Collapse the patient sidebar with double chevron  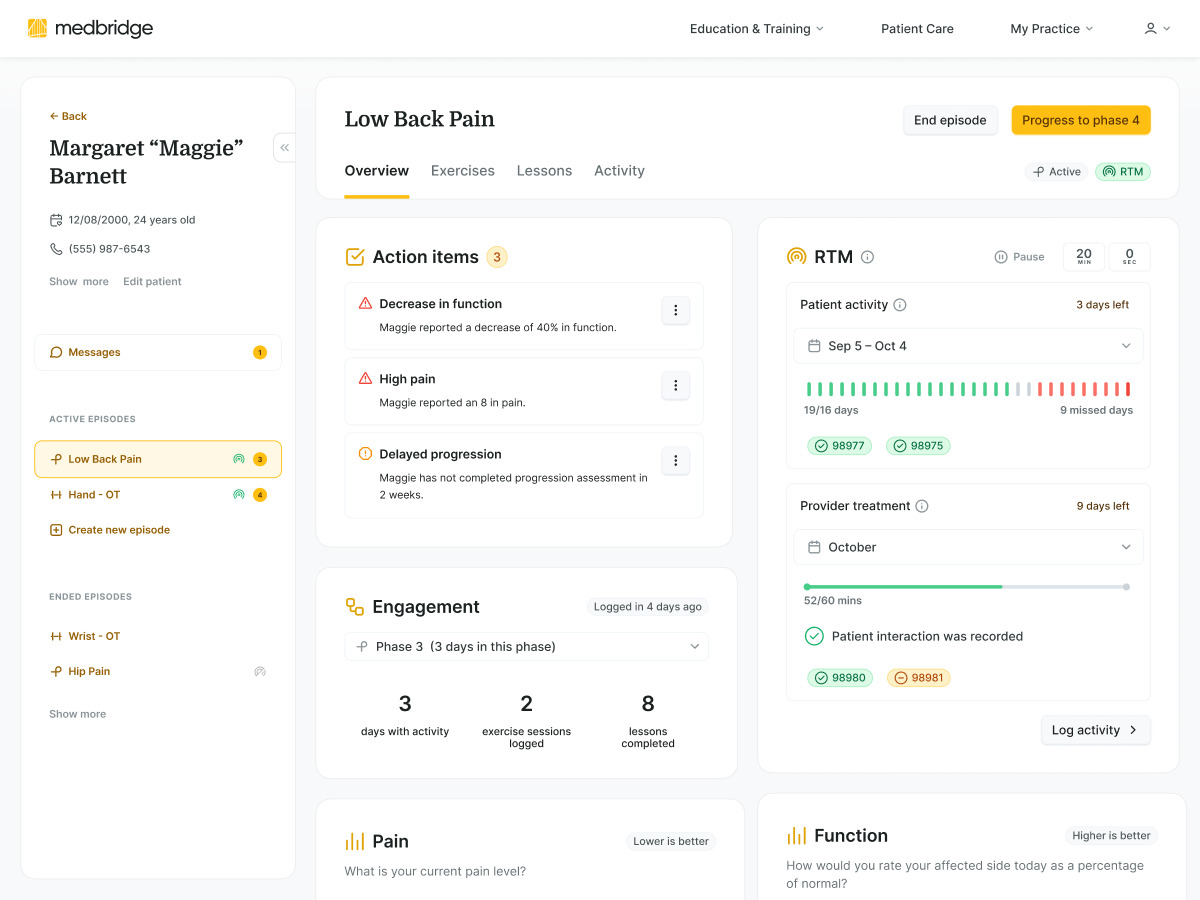285,147
